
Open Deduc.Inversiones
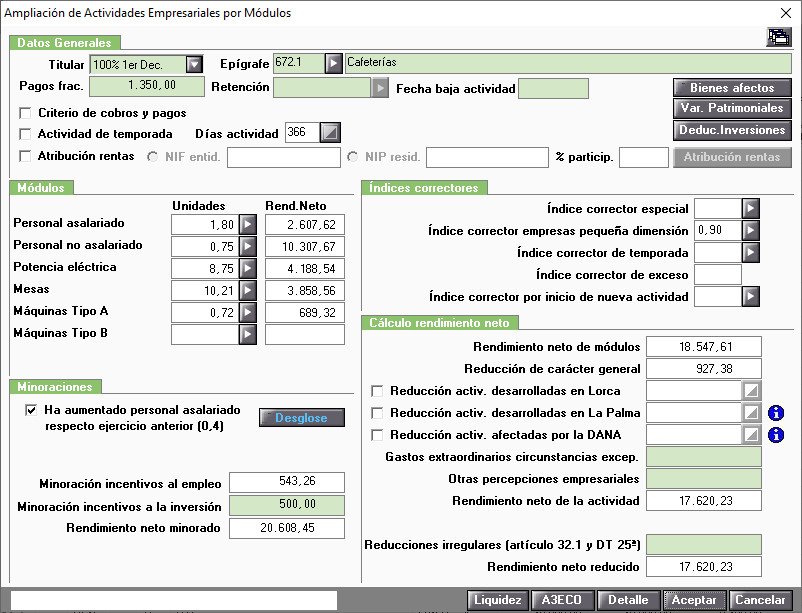pyautogui.click(x=732, y=130)
